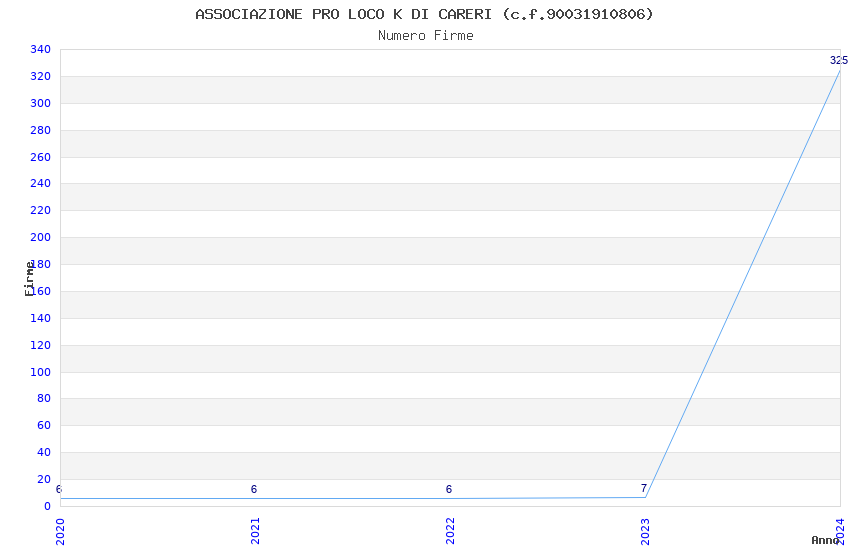850x550 pixels.
Task: Click the line's data point at 2023
Action: point(645,497)
